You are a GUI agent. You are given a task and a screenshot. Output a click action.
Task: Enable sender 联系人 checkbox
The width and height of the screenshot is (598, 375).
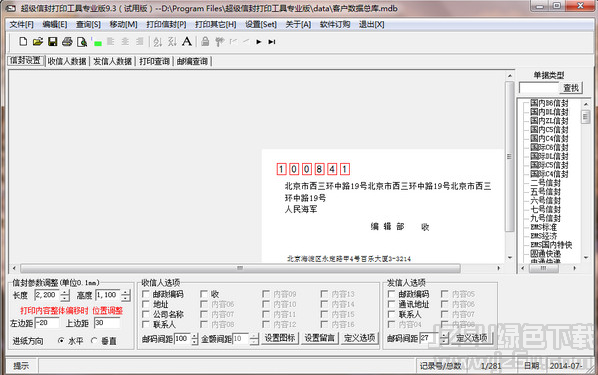pos(391,314)
